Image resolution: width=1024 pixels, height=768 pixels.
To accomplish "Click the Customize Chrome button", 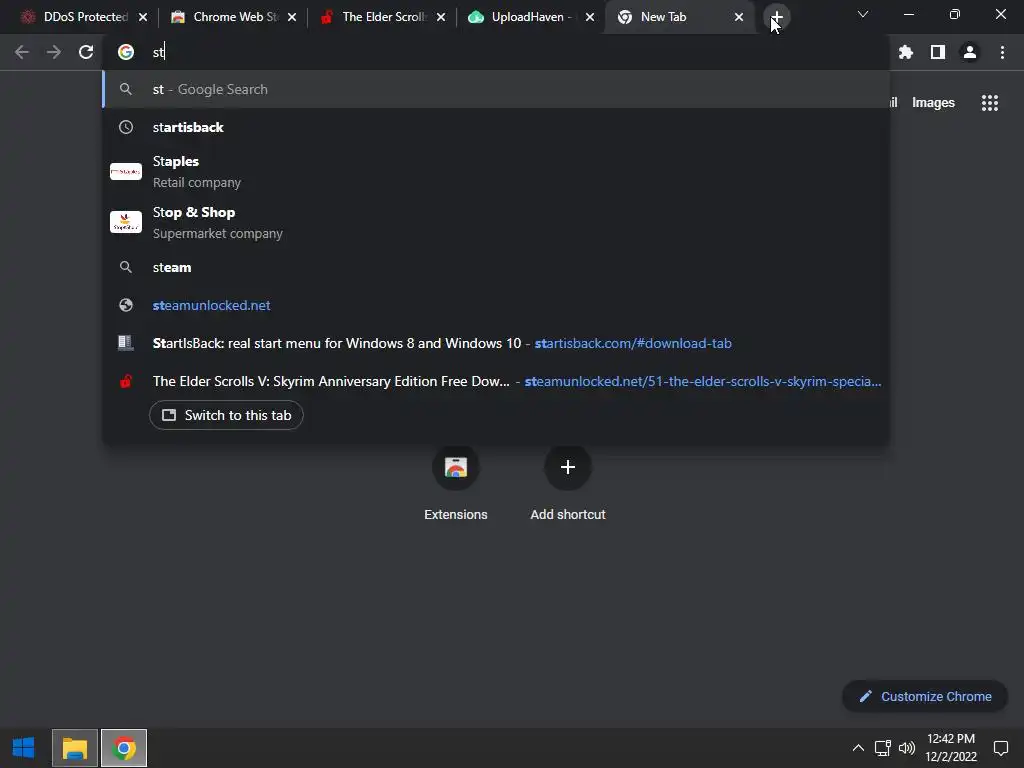I will pyautogui.click(x=925, y=696).
